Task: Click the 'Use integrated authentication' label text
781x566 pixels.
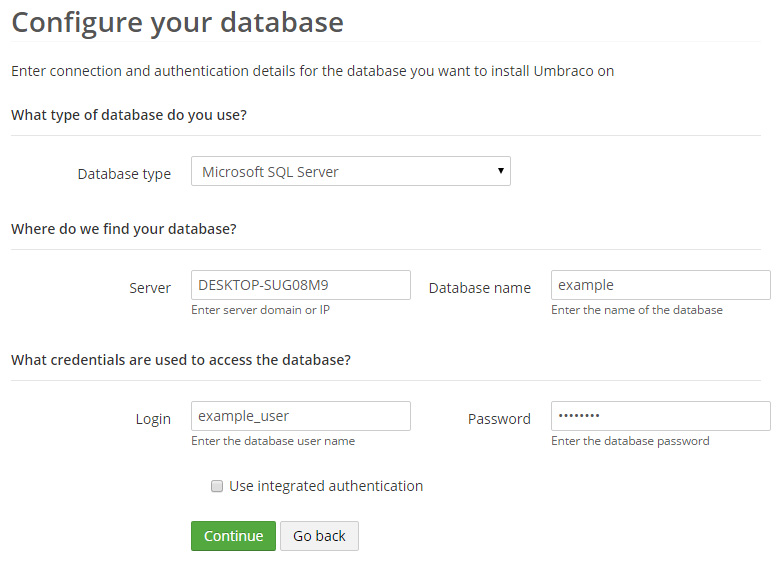Action: [x=326, y=486]
